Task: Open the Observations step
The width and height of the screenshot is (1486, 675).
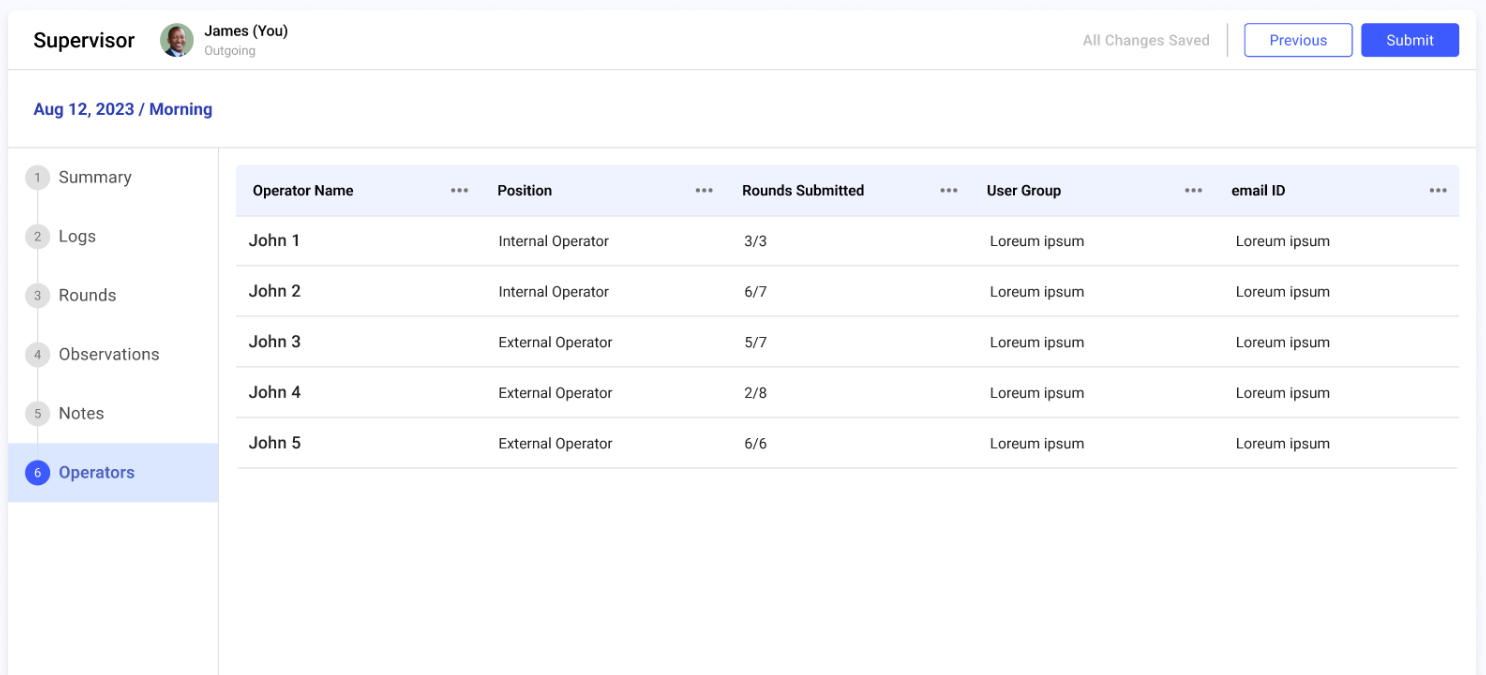Action: 108,355
